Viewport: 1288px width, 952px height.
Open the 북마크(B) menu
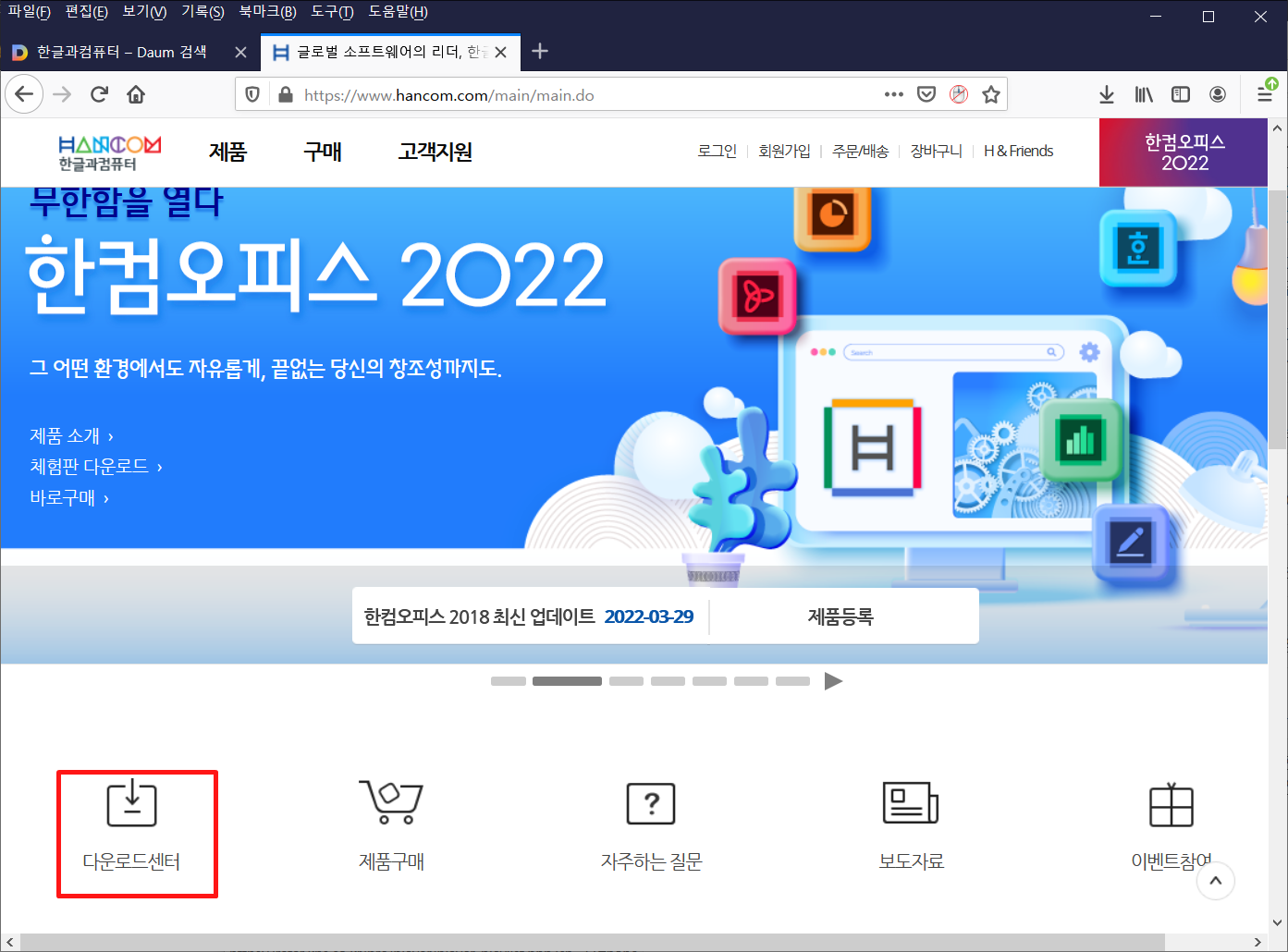pos(267,12)
